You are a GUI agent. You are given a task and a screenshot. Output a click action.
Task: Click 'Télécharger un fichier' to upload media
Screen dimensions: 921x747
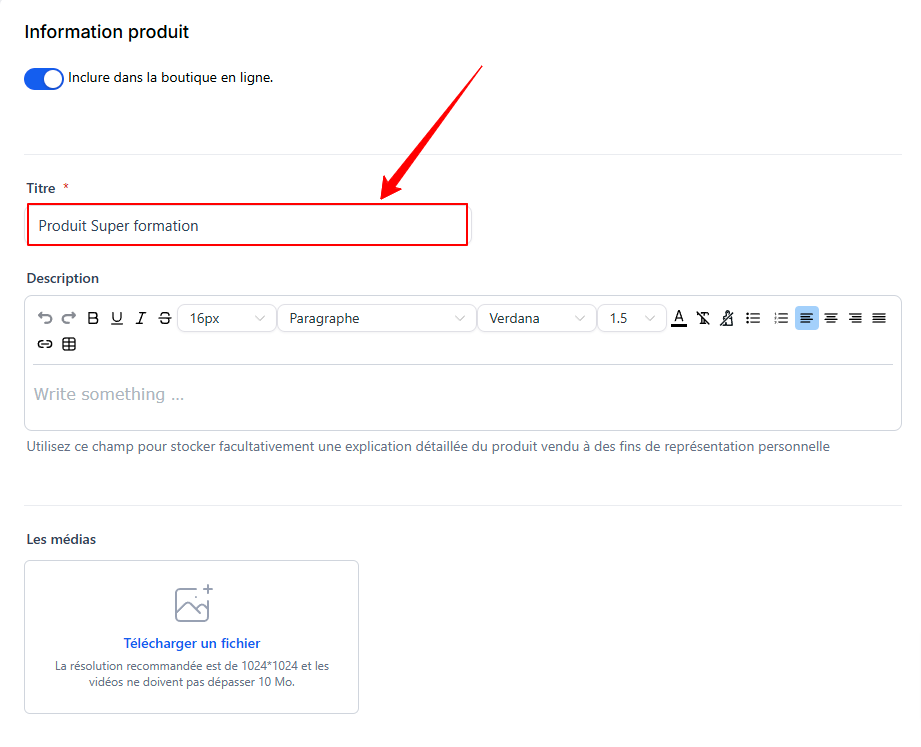192,643
